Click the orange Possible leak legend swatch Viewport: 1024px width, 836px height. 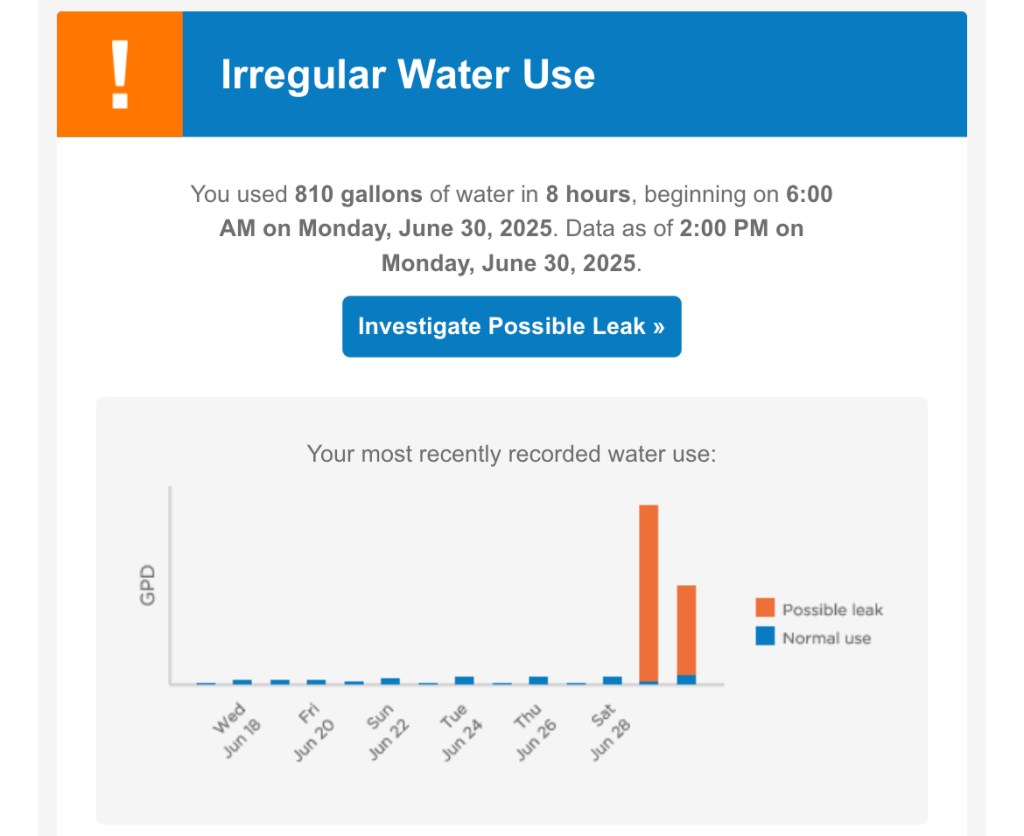click(x=765, y=608)
